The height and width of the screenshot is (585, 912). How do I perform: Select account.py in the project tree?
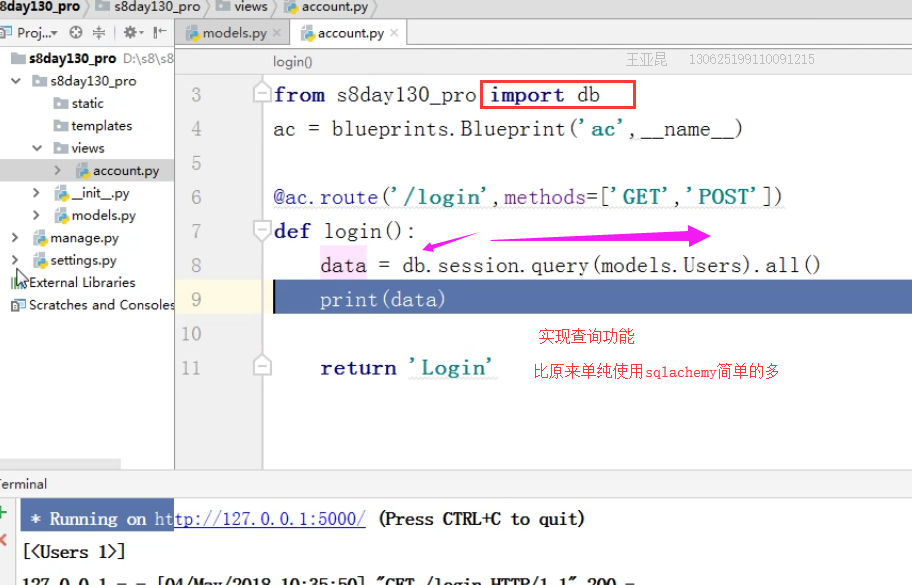click(x=118, y=170)
